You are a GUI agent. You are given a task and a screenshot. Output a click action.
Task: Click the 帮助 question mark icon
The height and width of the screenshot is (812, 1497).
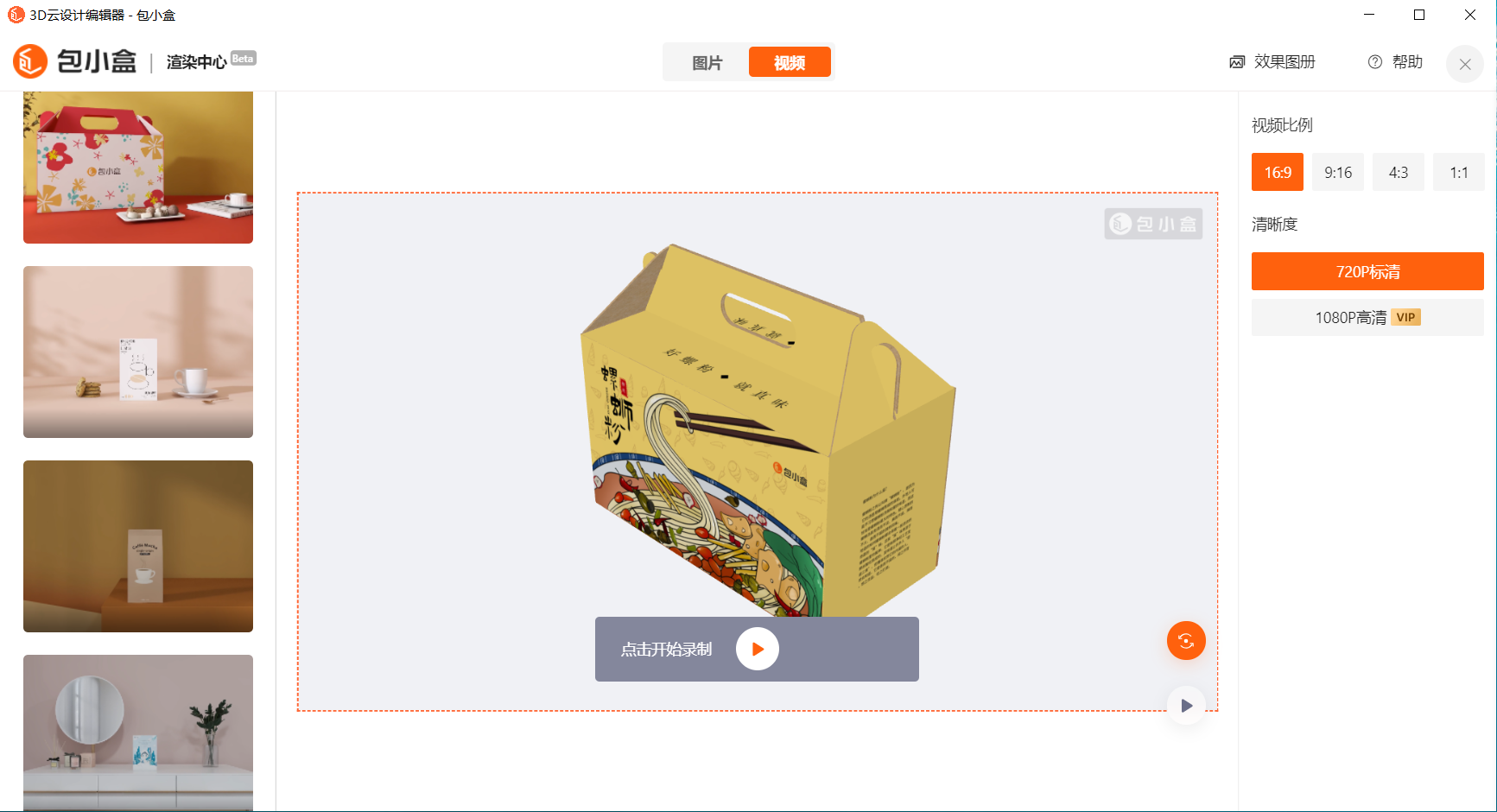coord(1375,62)
